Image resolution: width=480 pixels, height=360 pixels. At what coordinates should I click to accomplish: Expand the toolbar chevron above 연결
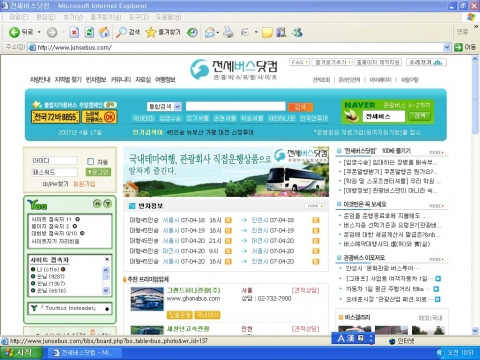point(476,26)
